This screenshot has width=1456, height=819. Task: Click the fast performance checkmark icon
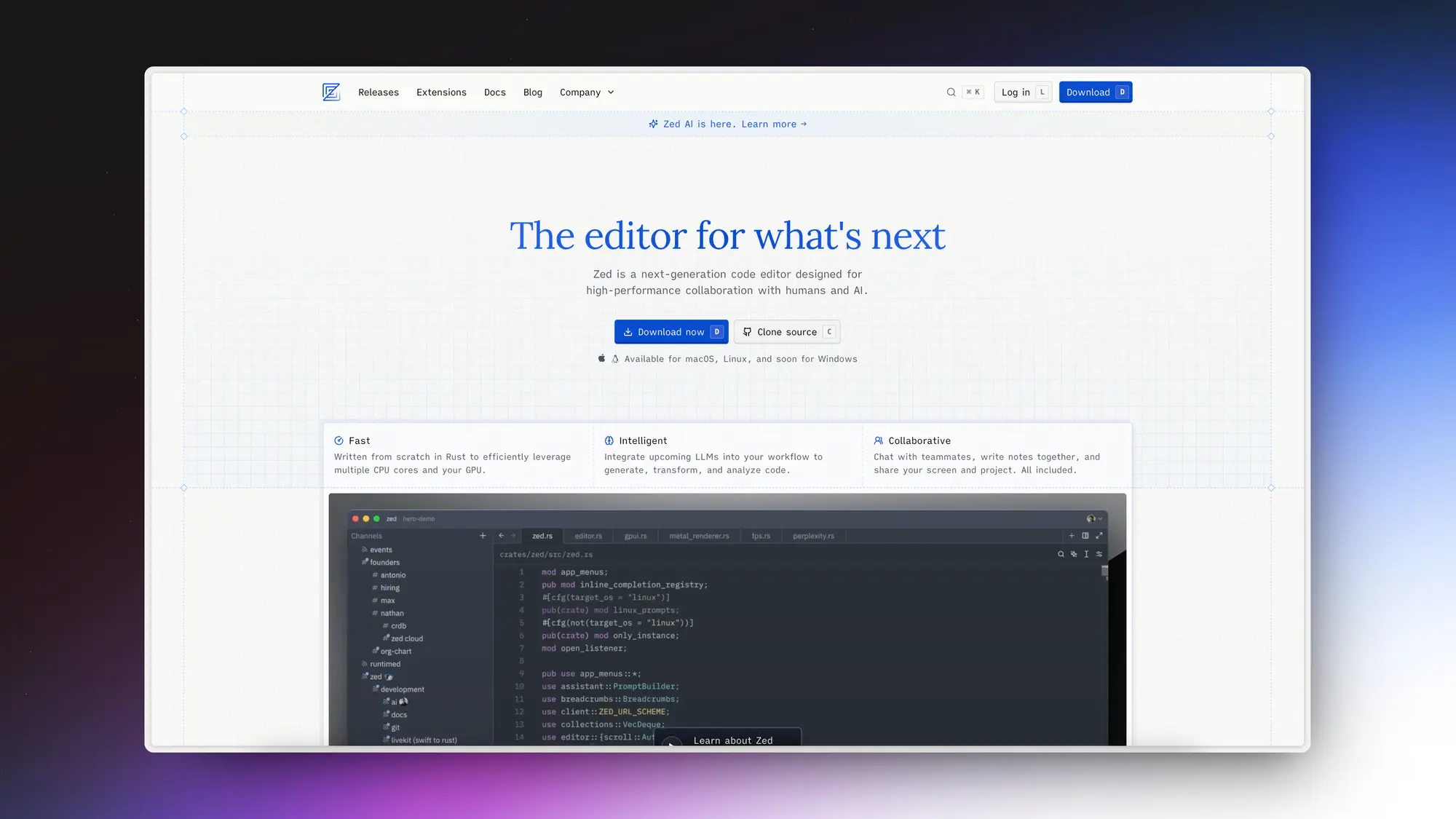coord(339,440)
